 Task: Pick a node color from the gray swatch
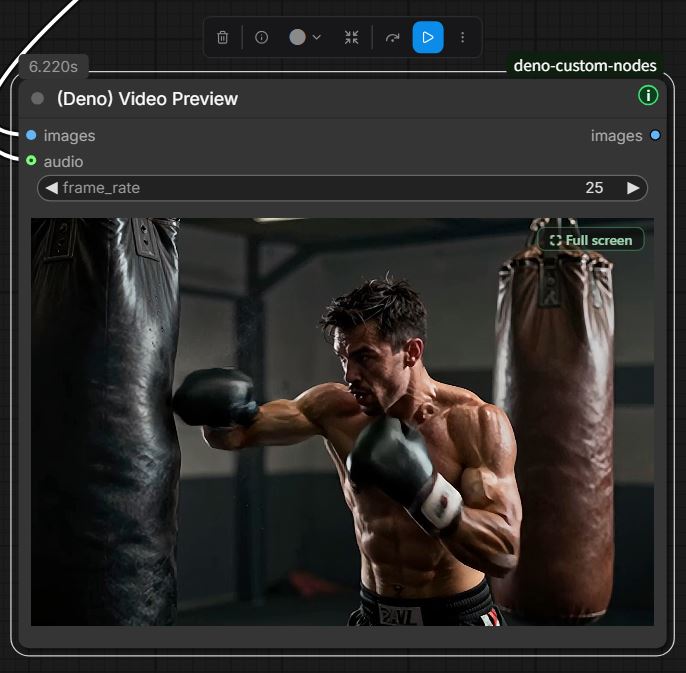[x=298, y=37]
